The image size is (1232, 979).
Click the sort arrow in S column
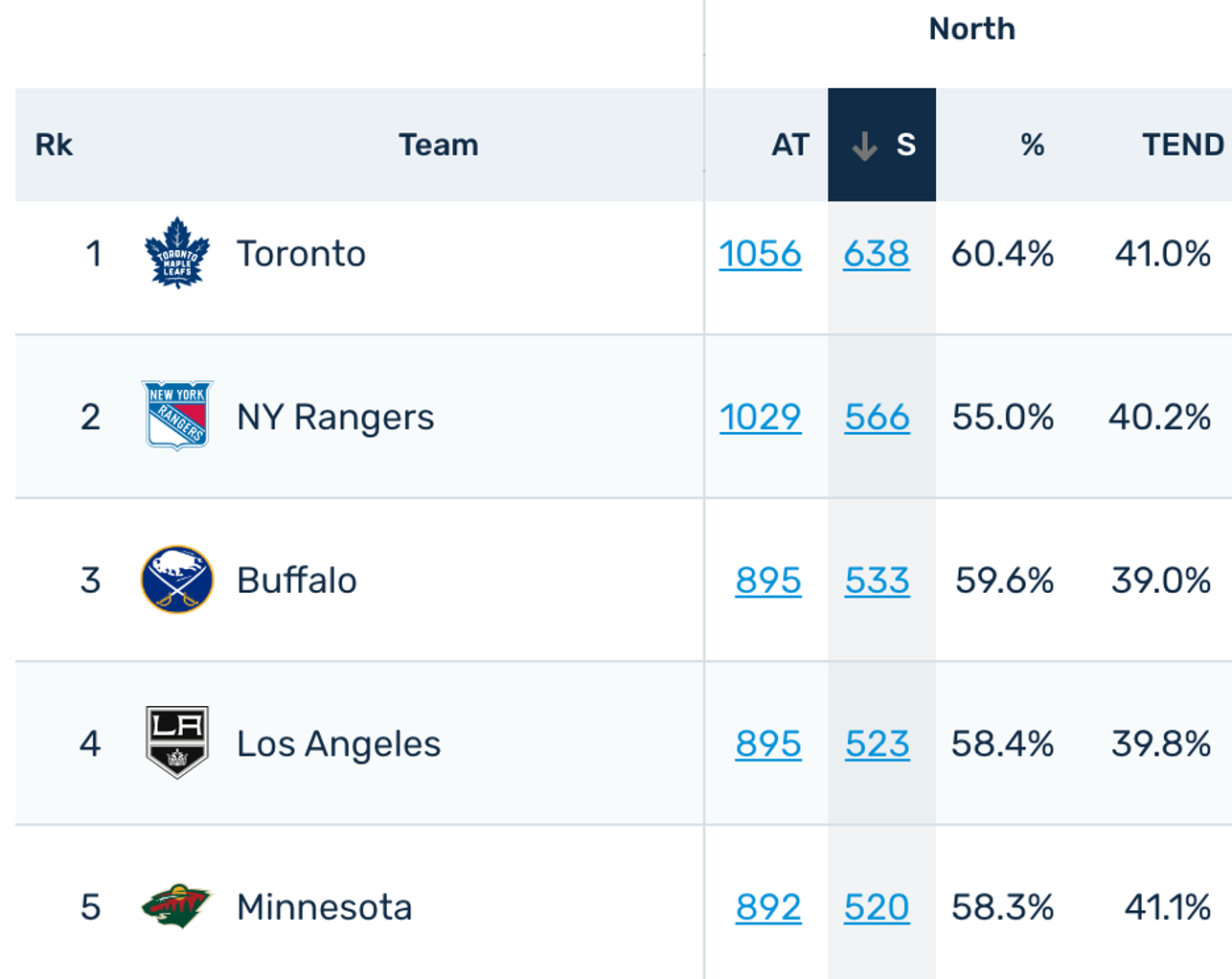click(864, 146)
